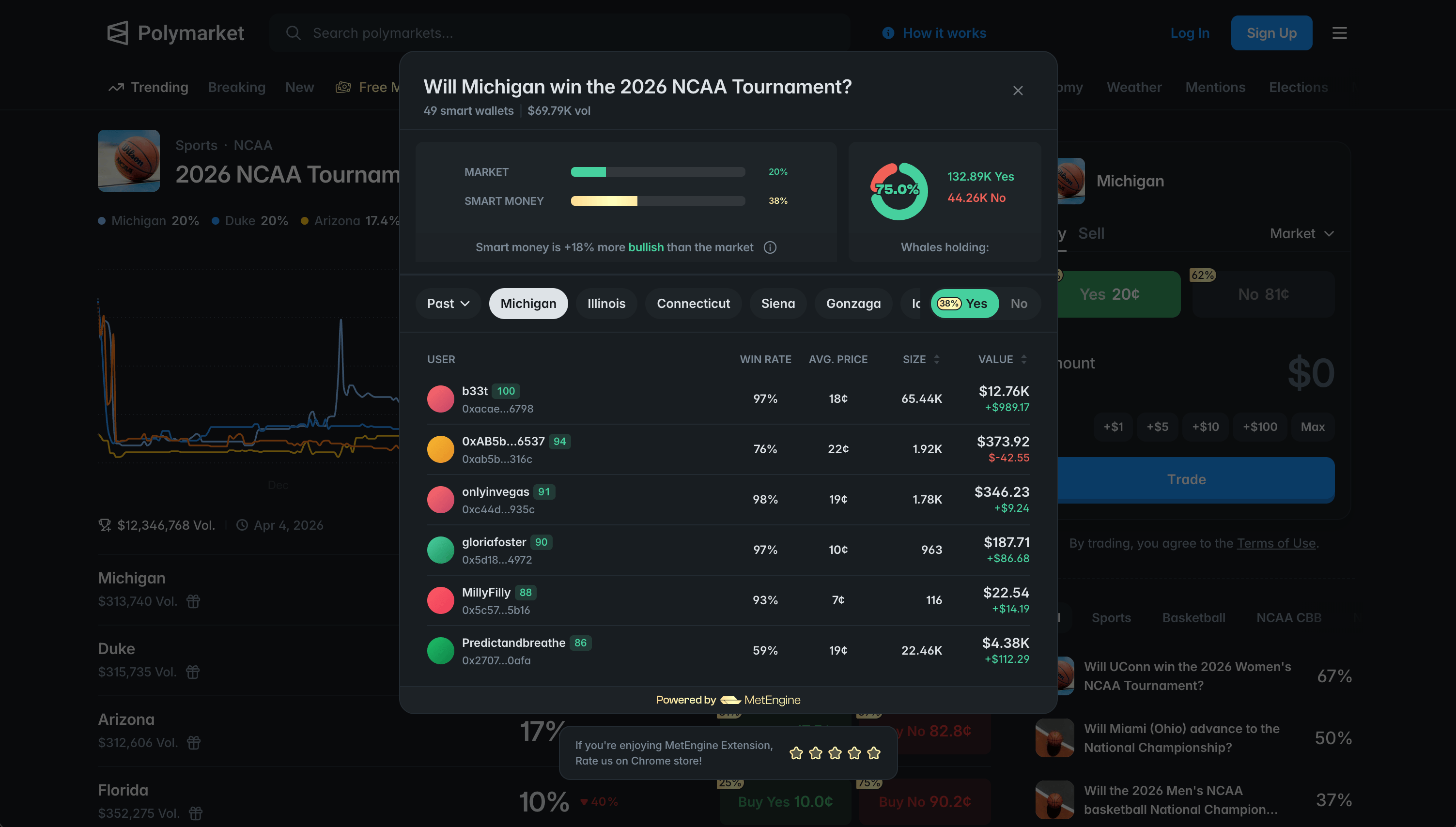1456x827 pixels.
Task: Click Buy Yes 10.0¢ for Florida
Action: (785, 802)
